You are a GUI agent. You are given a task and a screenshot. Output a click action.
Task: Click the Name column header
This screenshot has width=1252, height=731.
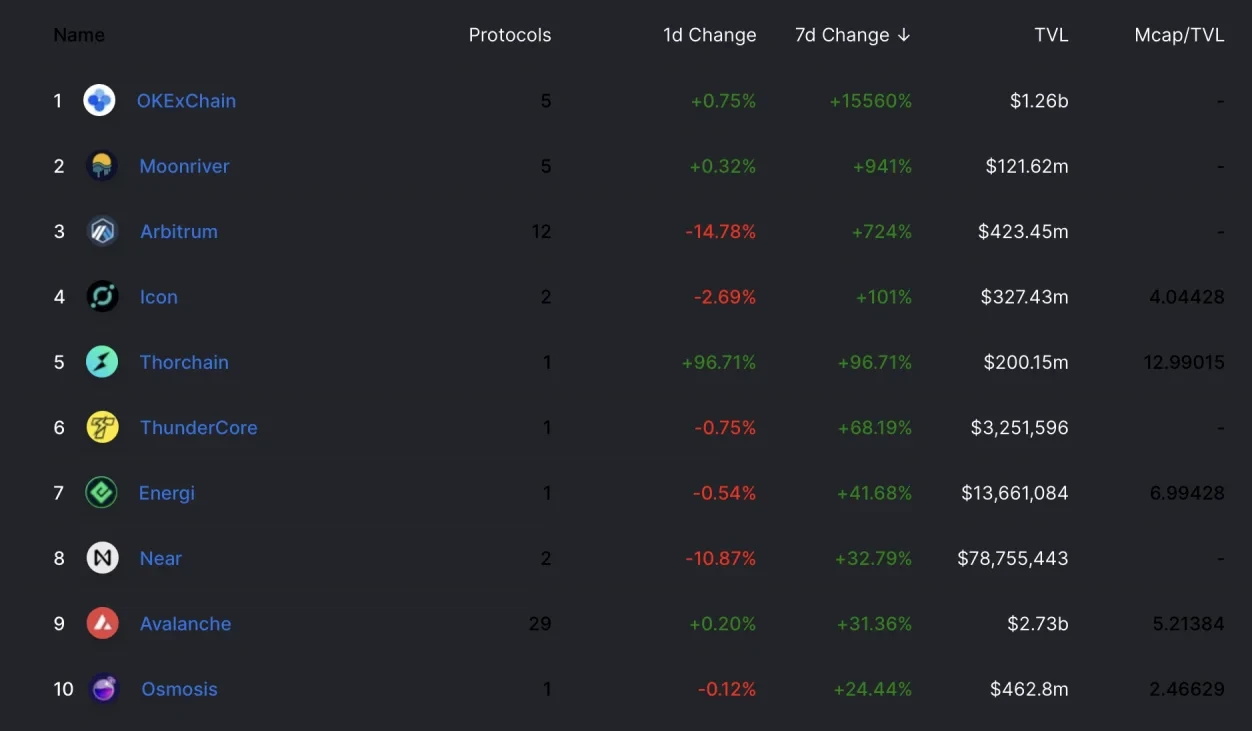79,35
